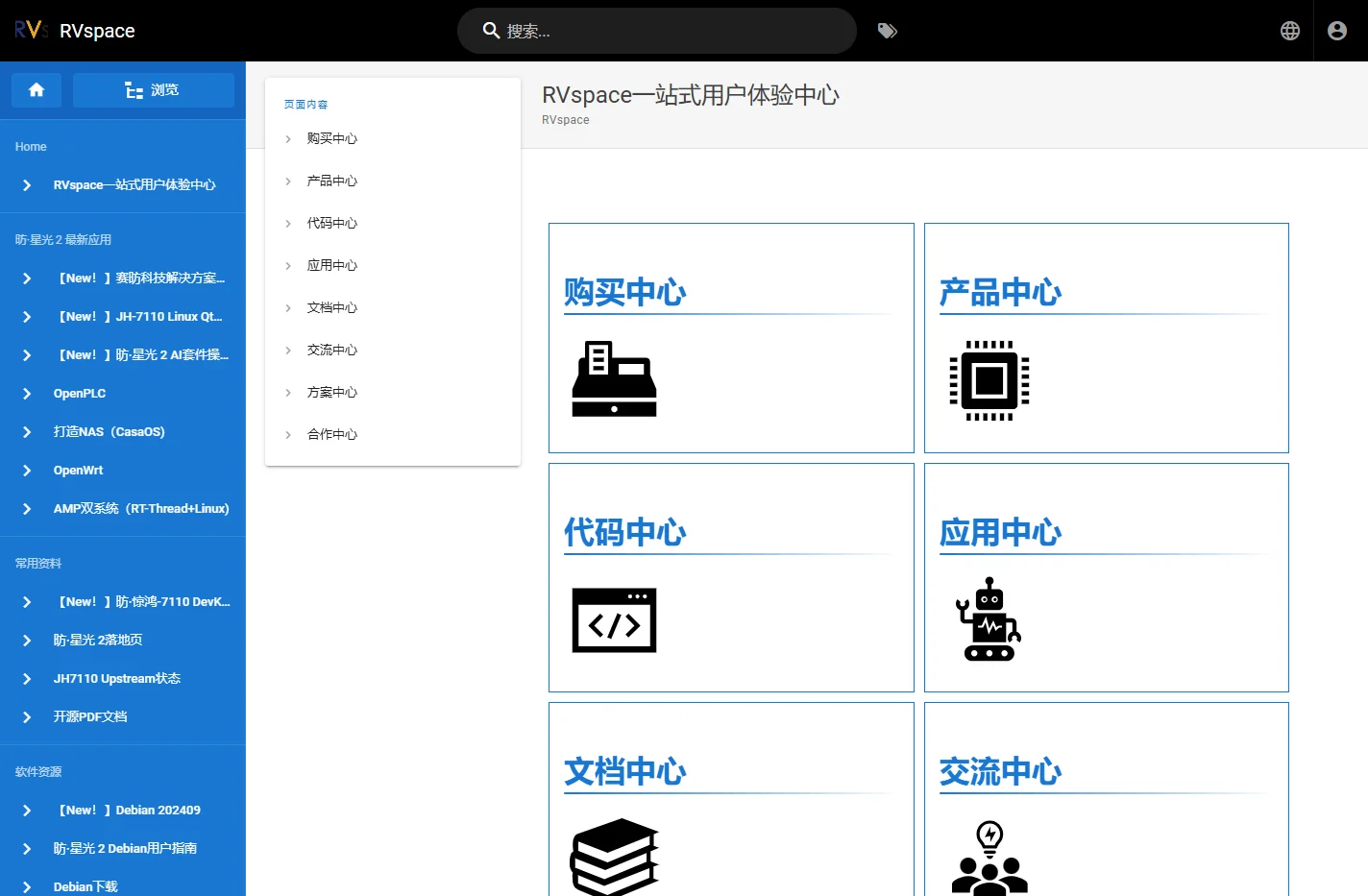Open the 产品中心 card heading

click(1001, 292)
